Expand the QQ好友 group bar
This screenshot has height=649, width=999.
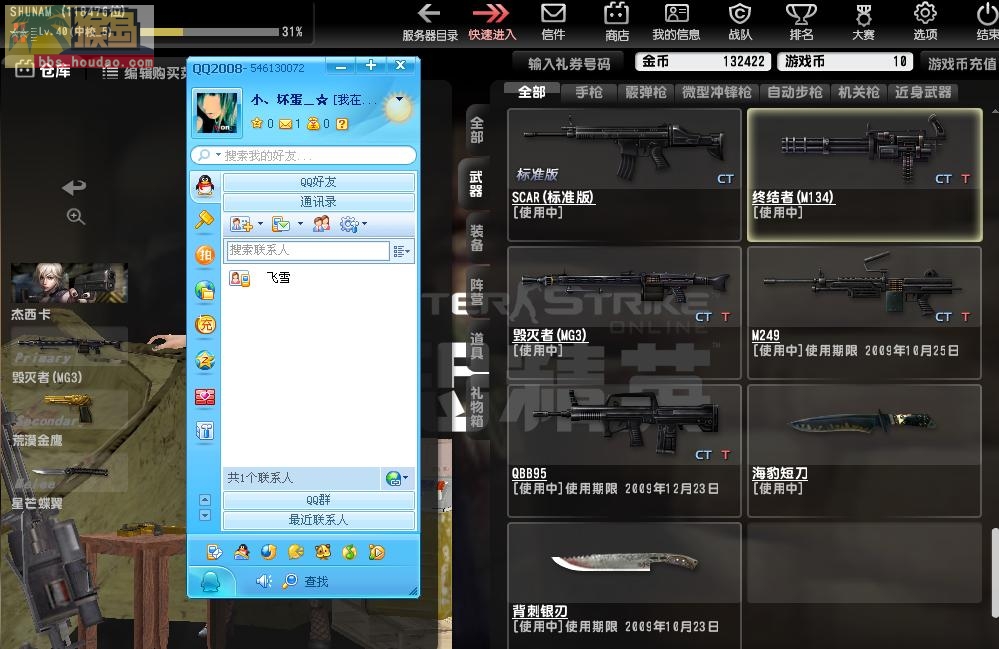coord(319,182)
